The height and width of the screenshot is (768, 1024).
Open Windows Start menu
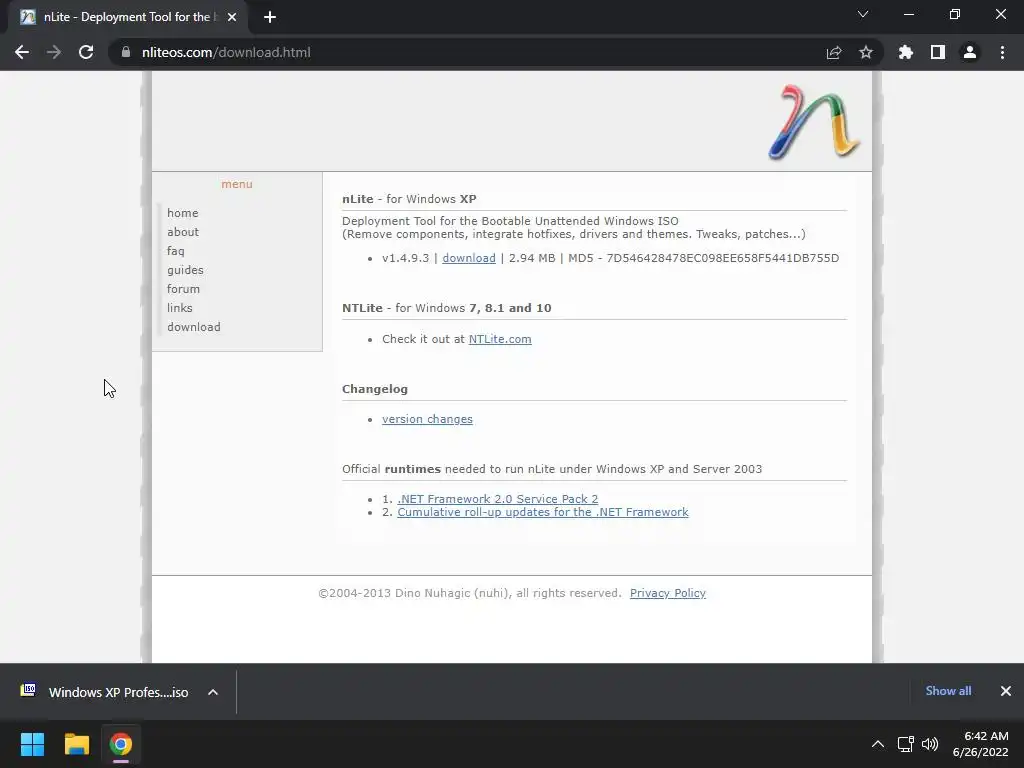[32, 744]
